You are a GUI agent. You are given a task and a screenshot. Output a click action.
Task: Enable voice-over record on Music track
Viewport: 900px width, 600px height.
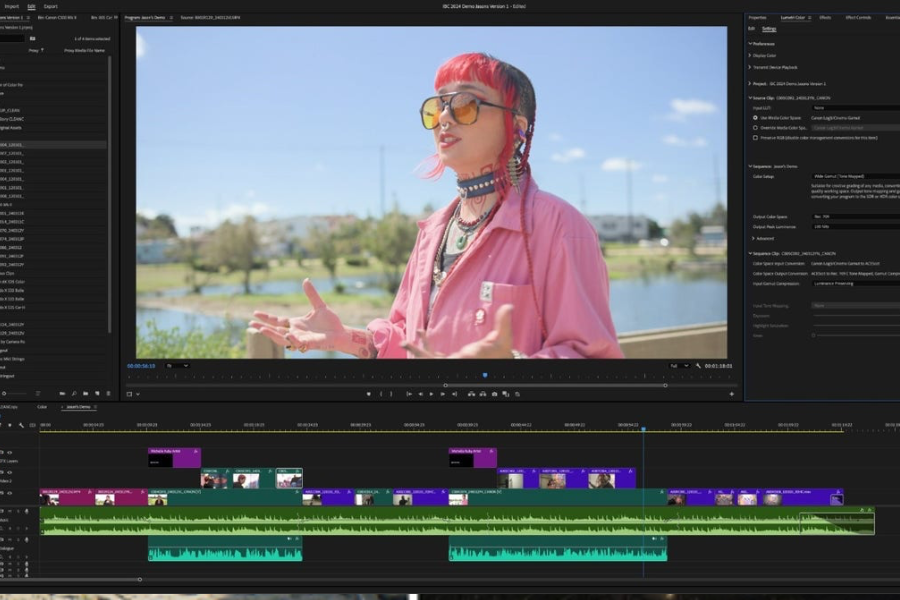[x=26, y=511]
